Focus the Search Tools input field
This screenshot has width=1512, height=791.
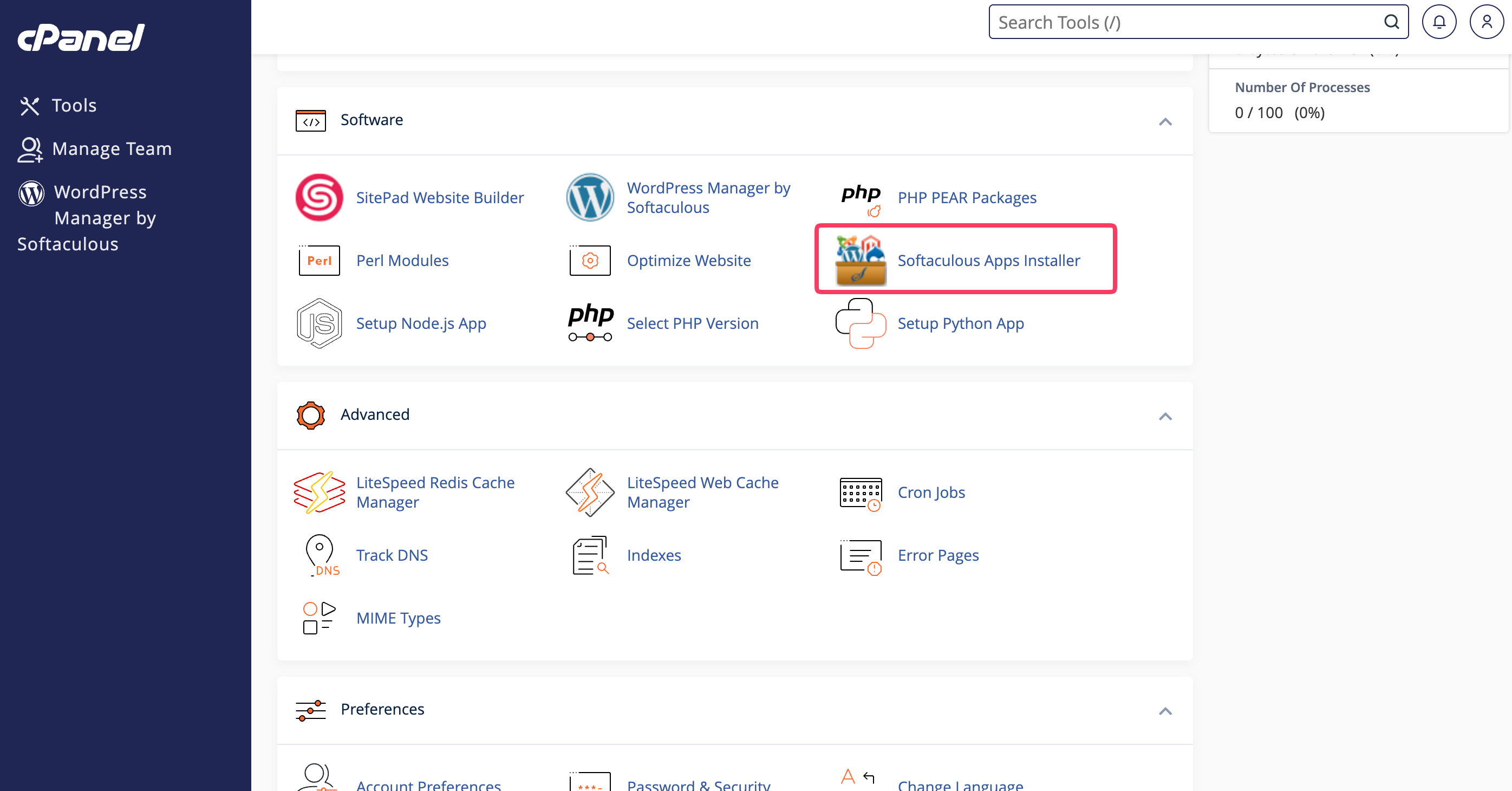(x=1198, y=22)
